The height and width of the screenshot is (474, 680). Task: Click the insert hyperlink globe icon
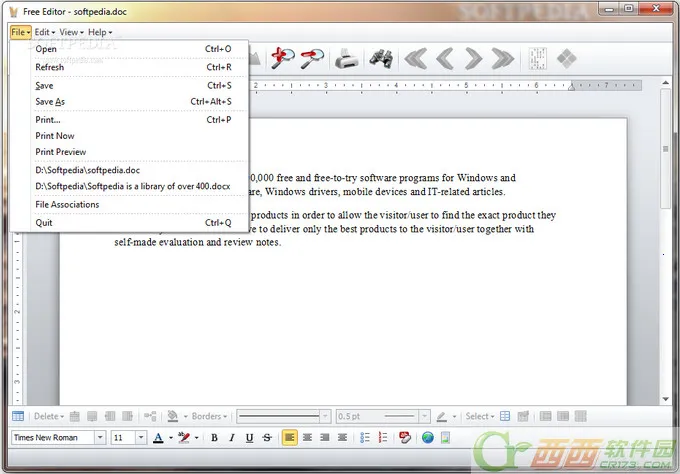[427, 437]
